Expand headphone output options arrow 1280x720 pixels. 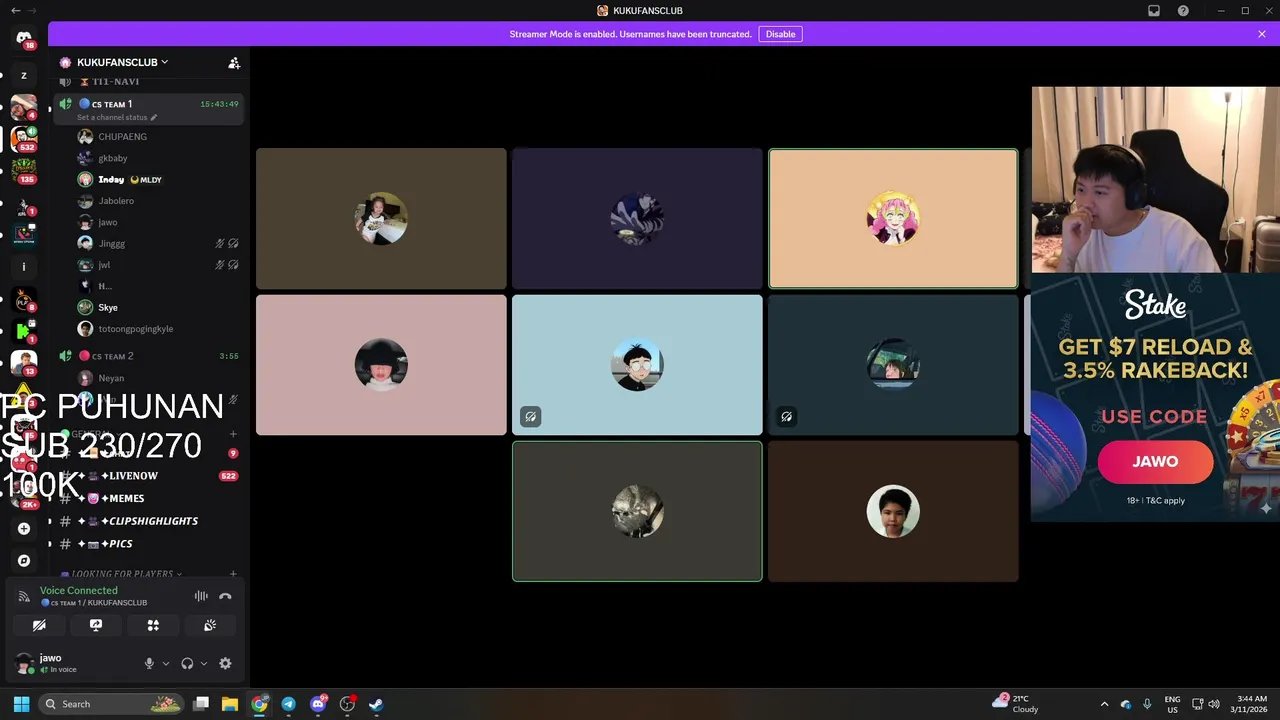pyautogui.click(x=204, y=663)
